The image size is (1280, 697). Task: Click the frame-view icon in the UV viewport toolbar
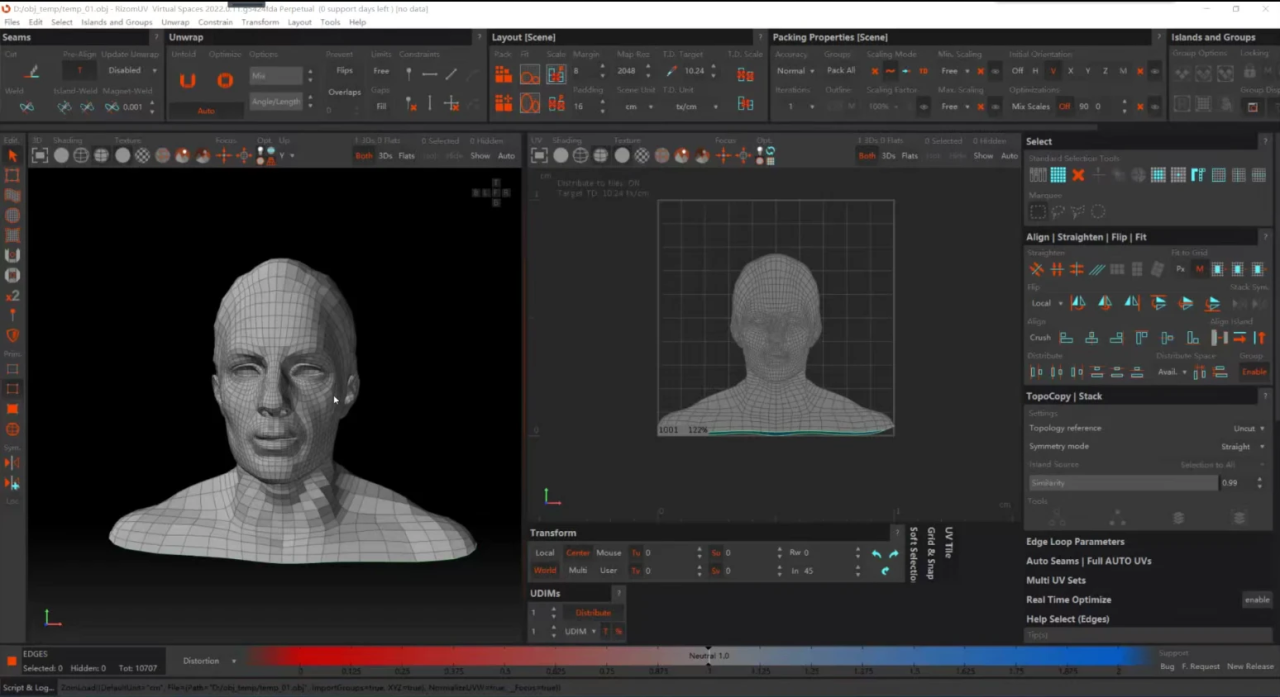(539, 155)
